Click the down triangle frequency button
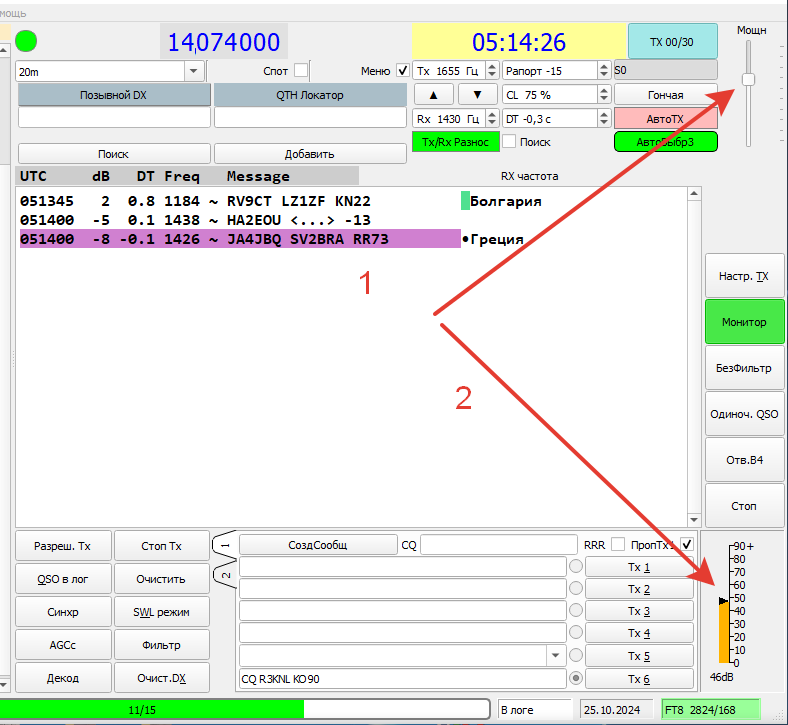This screenshot has height=725, width=788. (x=477, y=94)
